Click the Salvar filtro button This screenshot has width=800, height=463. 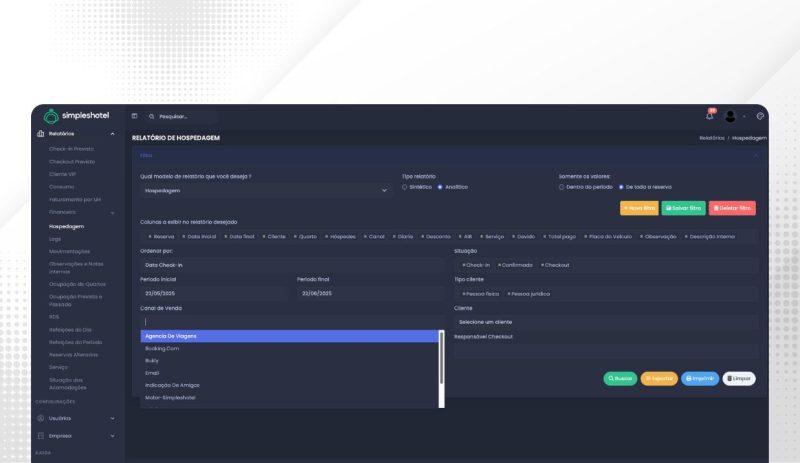click(x=683, y=208)
